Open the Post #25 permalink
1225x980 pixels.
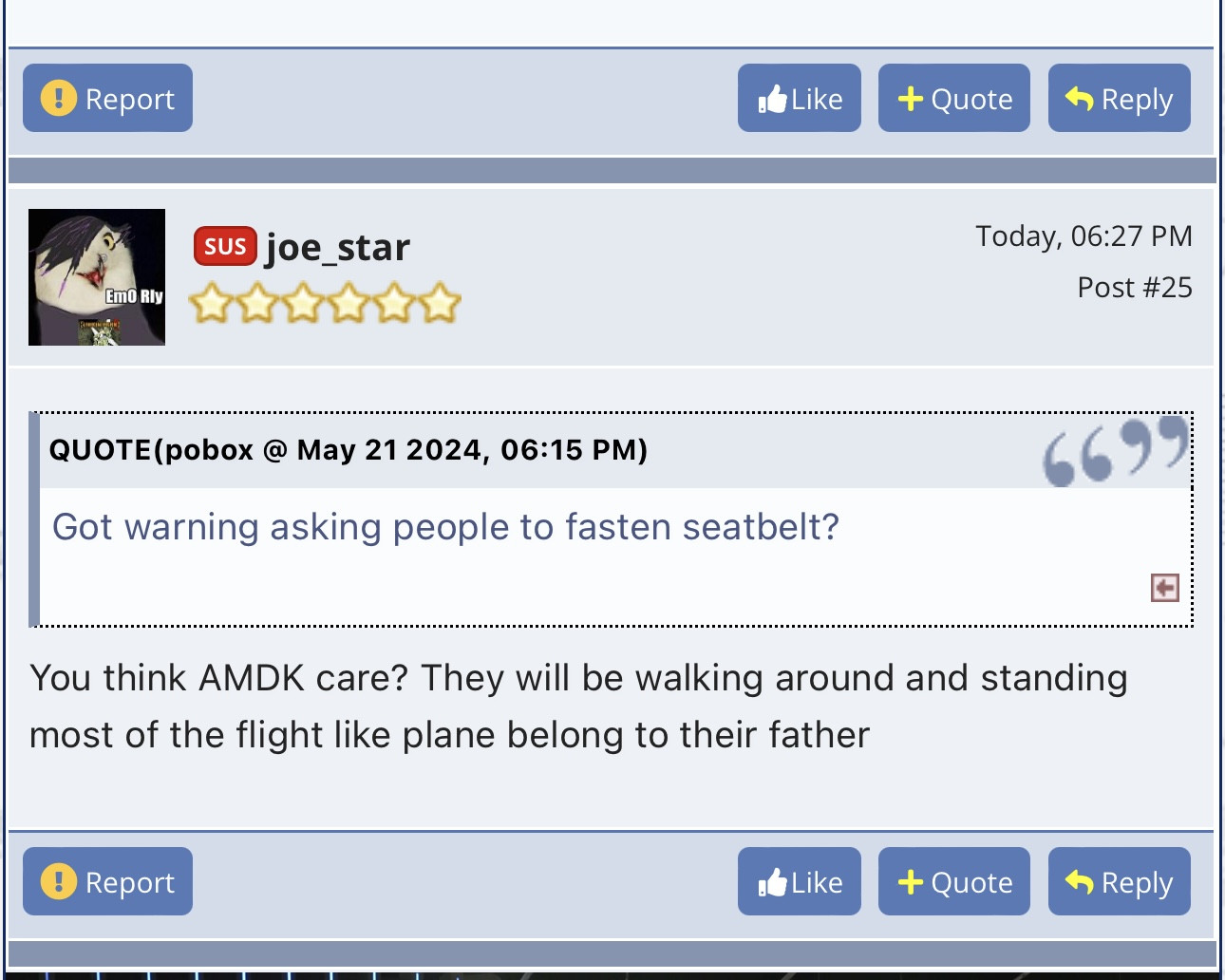1135,288
